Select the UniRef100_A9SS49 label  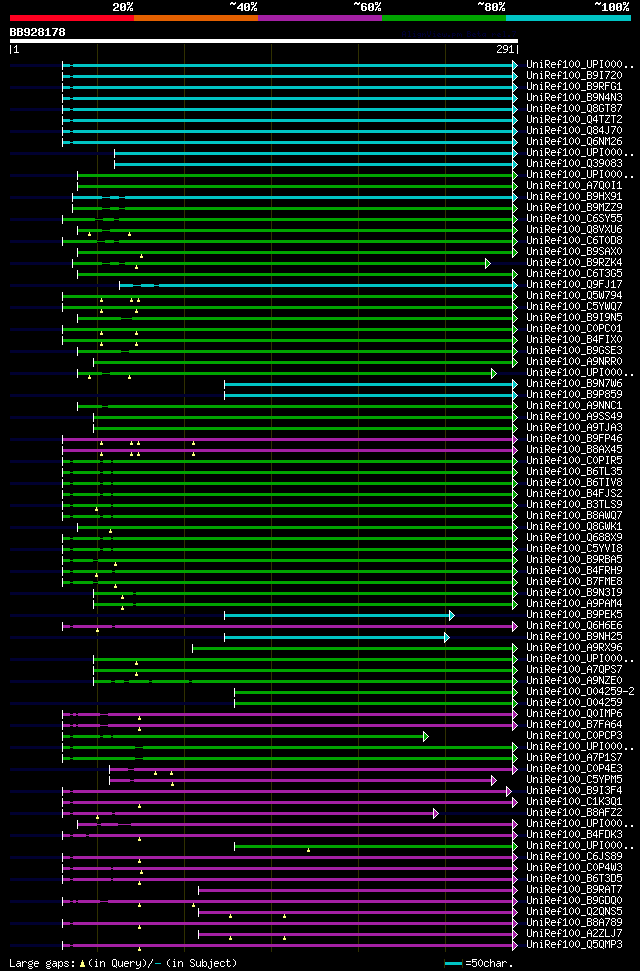coord(574,417)
